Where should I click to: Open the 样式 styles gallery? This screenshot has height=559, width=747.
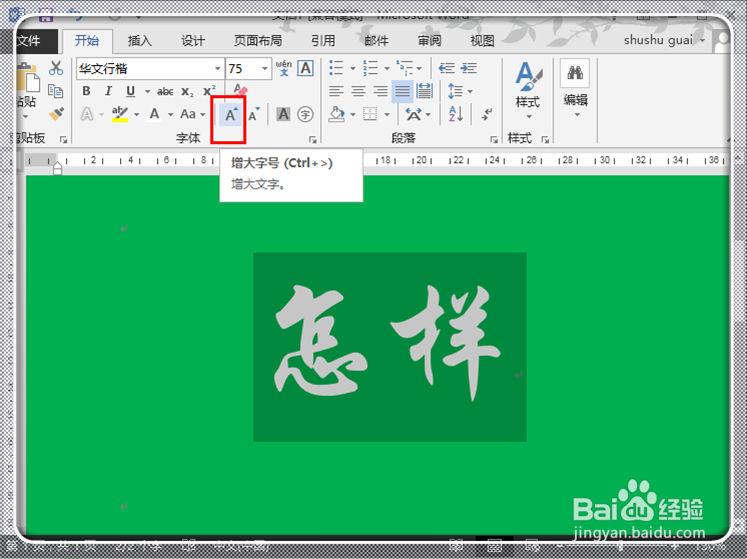[528, 91]
